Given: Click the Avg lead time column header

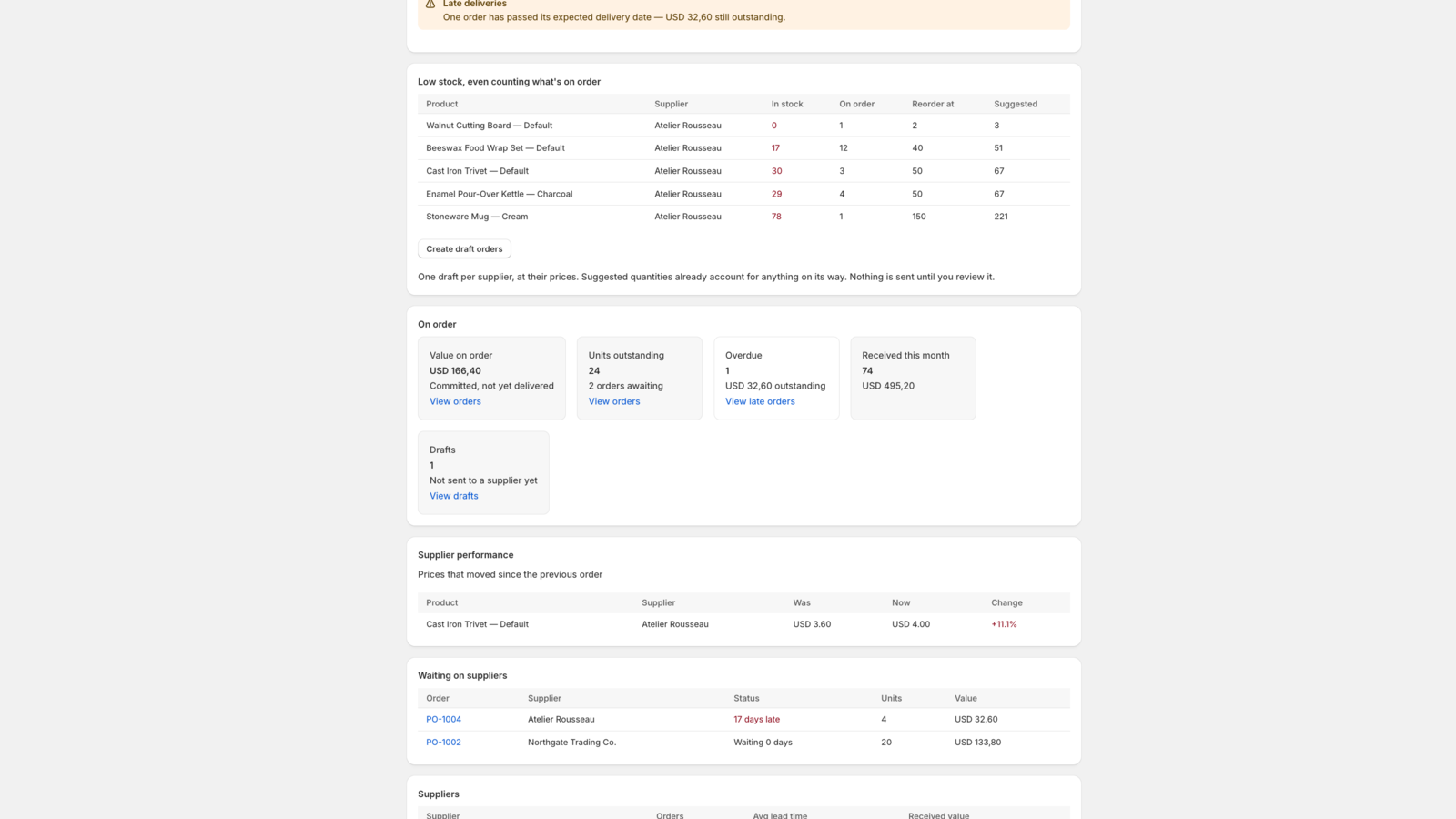Looking at the screenshot, I should tap(780, 815).
